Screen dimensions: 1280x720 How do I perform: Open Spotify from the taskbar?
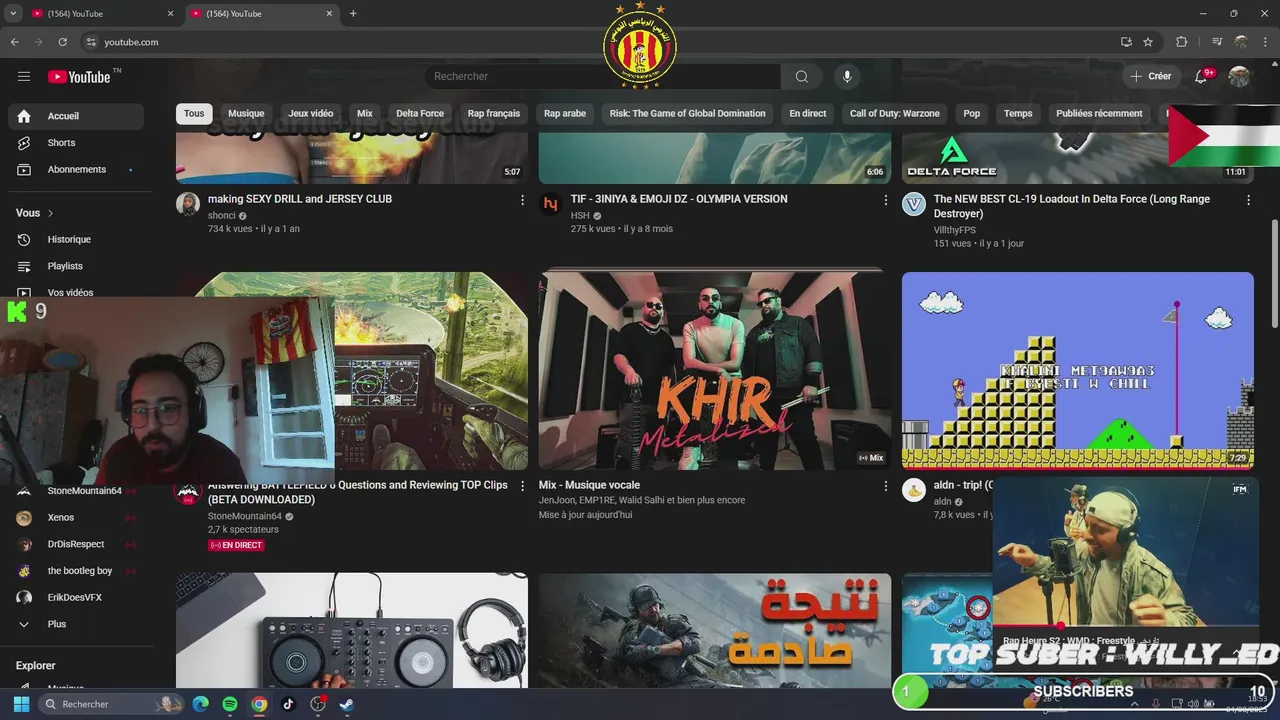pyautogui.click(x=230, y=704)
